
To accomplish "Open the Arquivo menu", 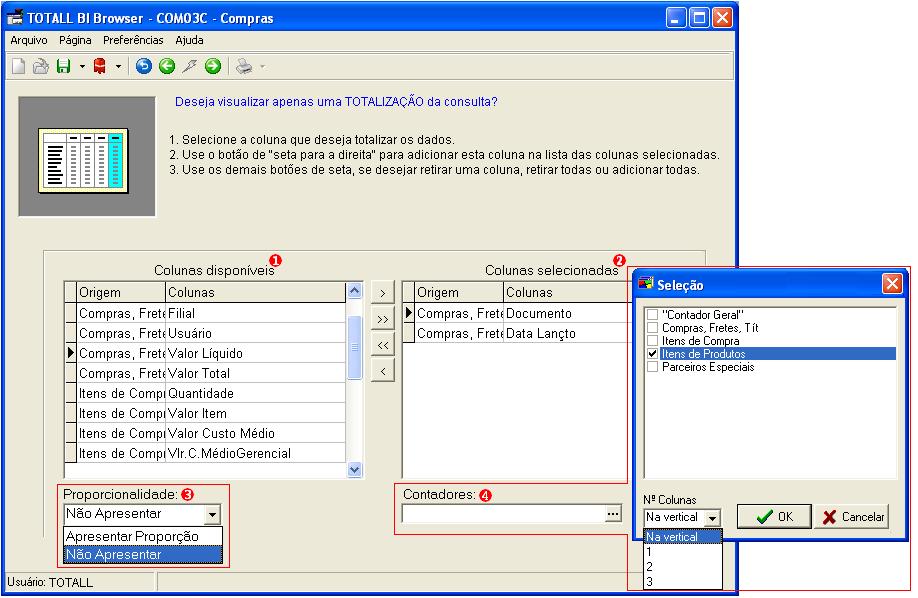I will pos(29,40).
